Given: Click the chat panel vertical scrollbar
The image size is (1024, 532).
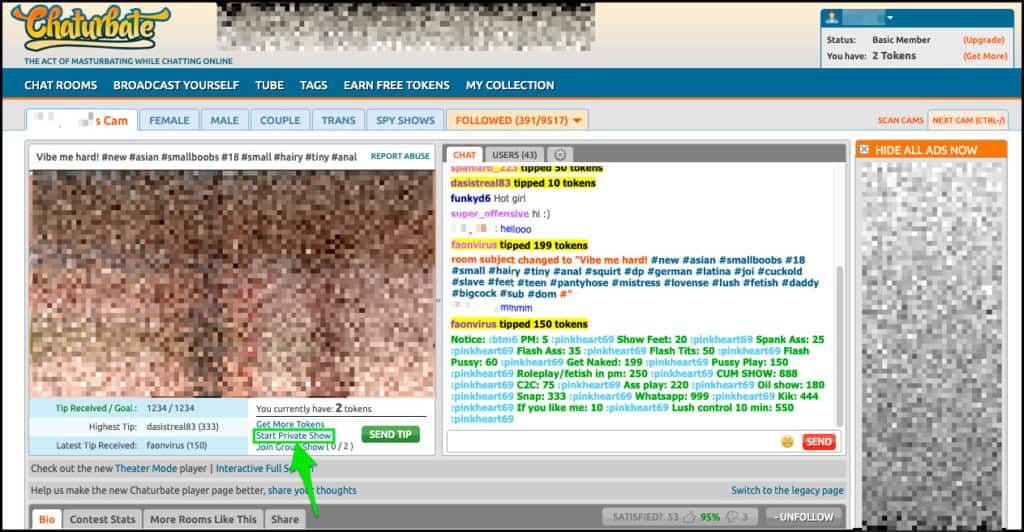Looking at the screenshot, I should pyautogui.click(x=839, y=346).
